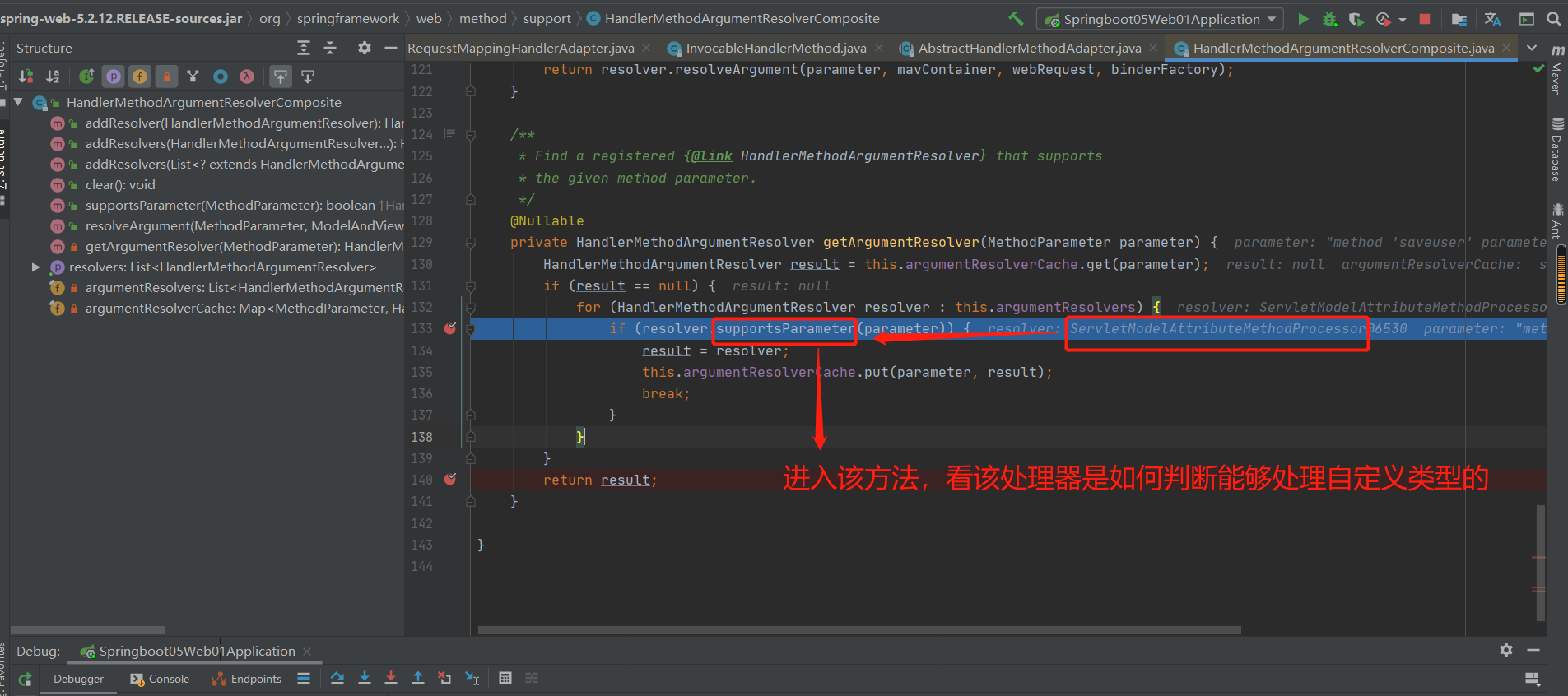Select getArgumentResolver method in Structure
The width and height of the screenshot is (1568, 696).
(x=227, y=246)
